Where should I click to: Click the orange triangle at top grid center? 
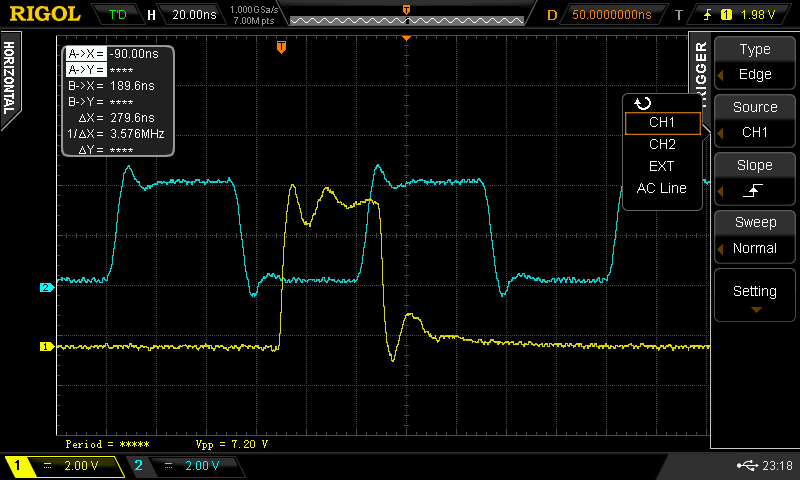[407, 38]
